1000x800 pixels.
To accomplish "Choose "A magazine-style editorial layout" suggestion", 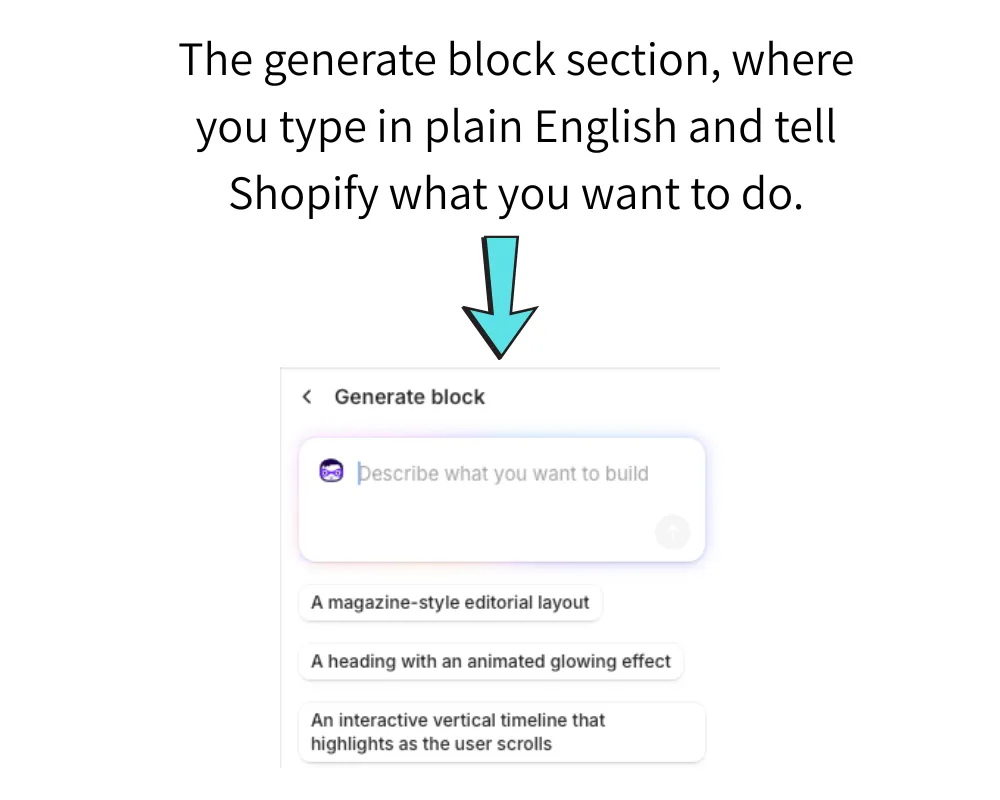I will (x=450, y=603).
